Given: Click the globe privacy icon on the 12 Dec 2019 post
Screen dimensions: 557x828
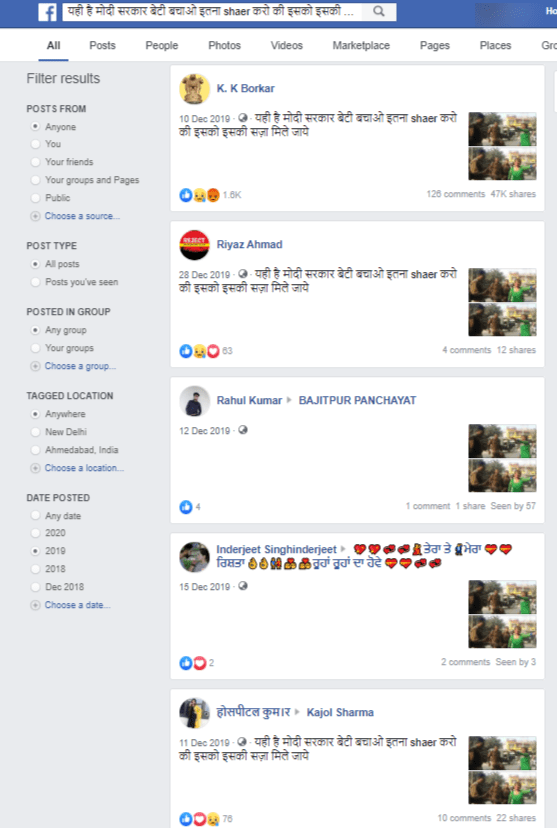Looking at the screenshot, I should pos(243,430).
